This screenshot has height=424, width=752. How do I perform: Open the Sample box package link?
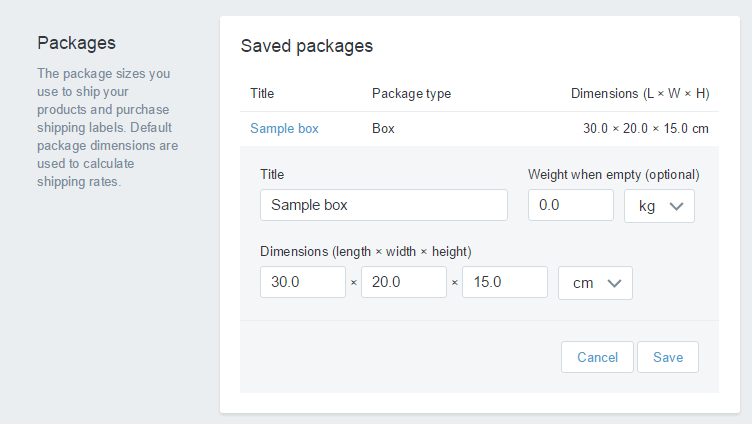point(284,128)
